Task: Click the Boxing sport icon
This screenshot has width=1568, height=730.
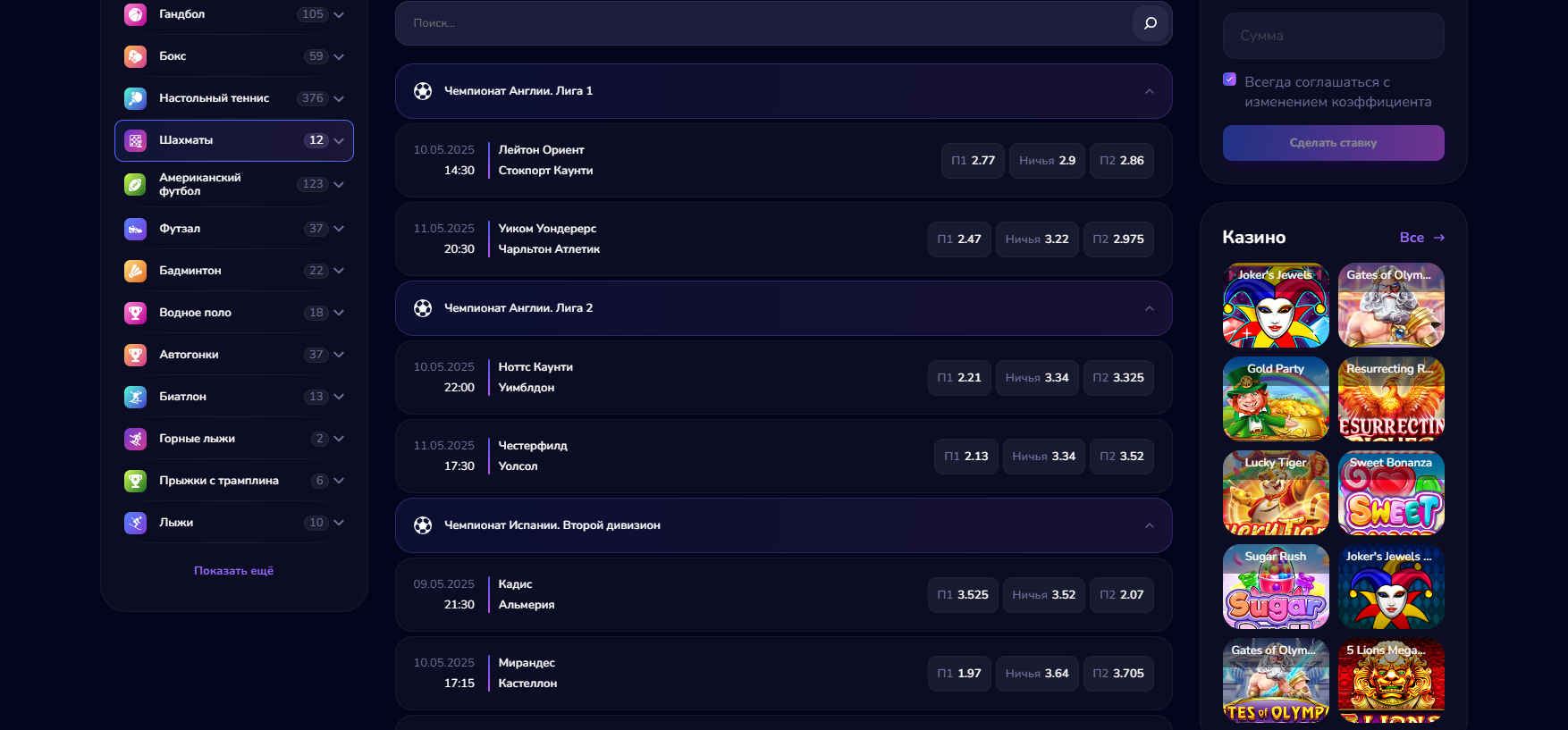Action: (135, 56)
